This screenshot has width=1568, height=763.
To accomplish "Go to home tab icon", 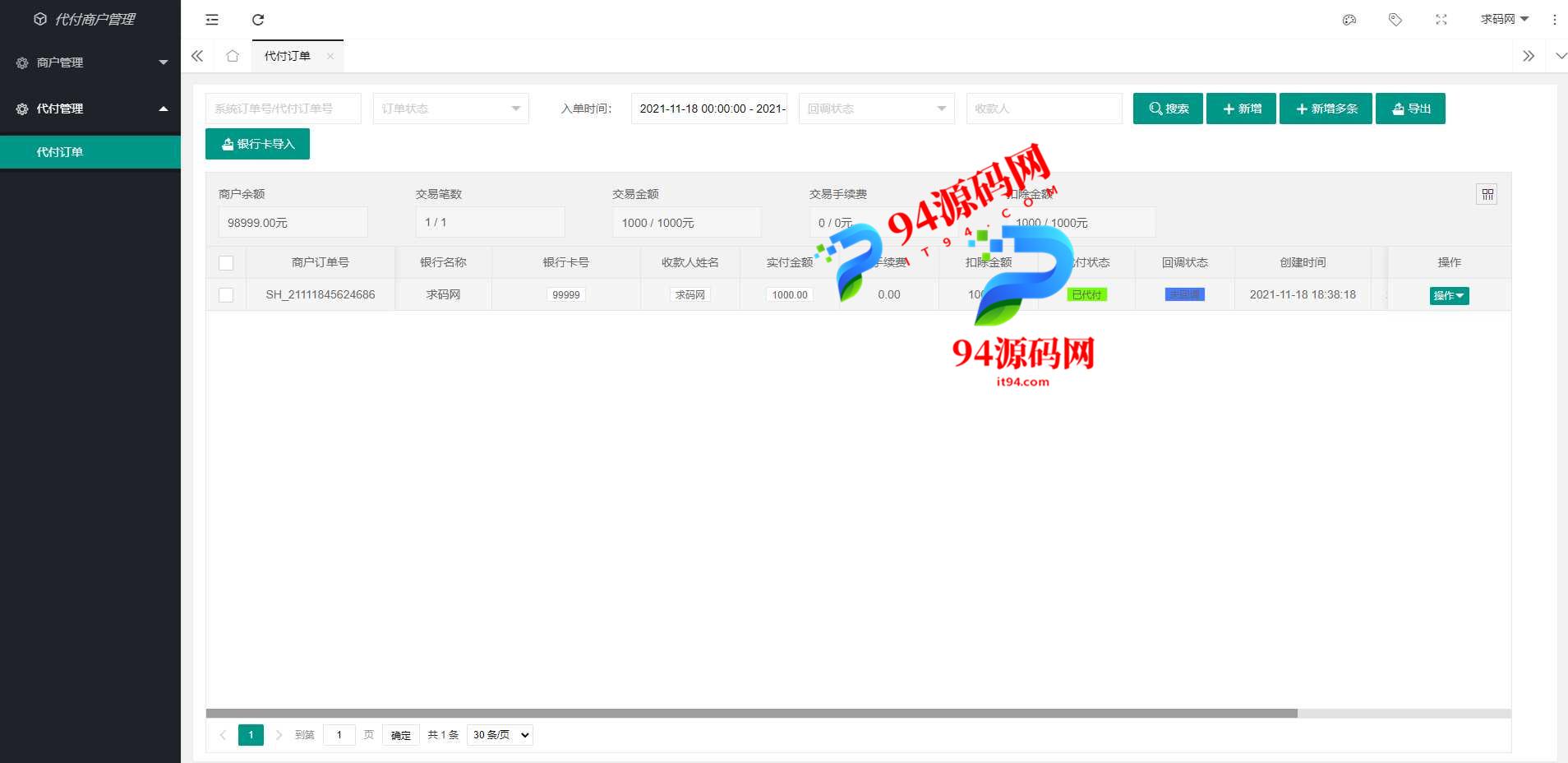I will coord(233,56).
